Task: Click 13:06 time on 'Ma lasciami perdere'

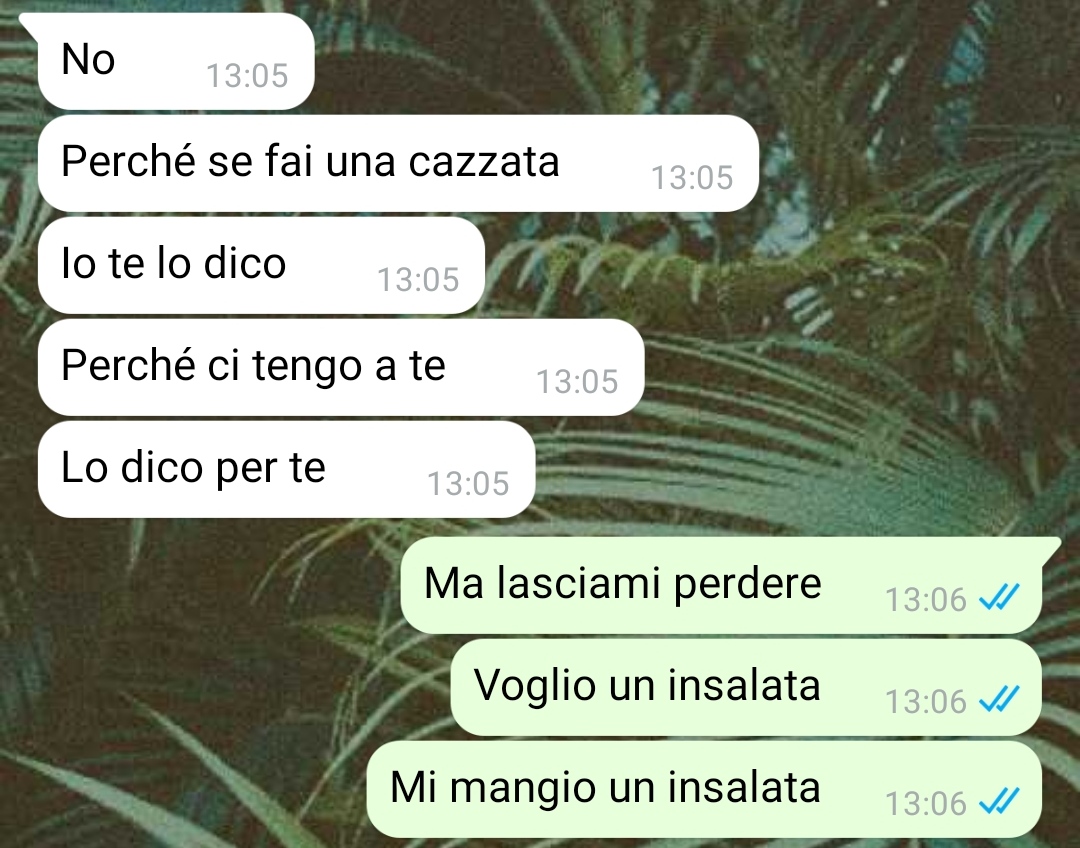Action: [926, 599]
